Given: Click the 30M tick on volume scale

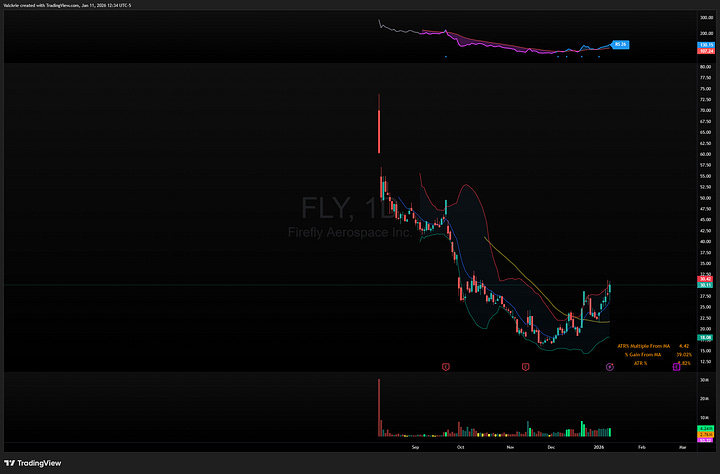Looking at the screenshot, I should (703, 380).
